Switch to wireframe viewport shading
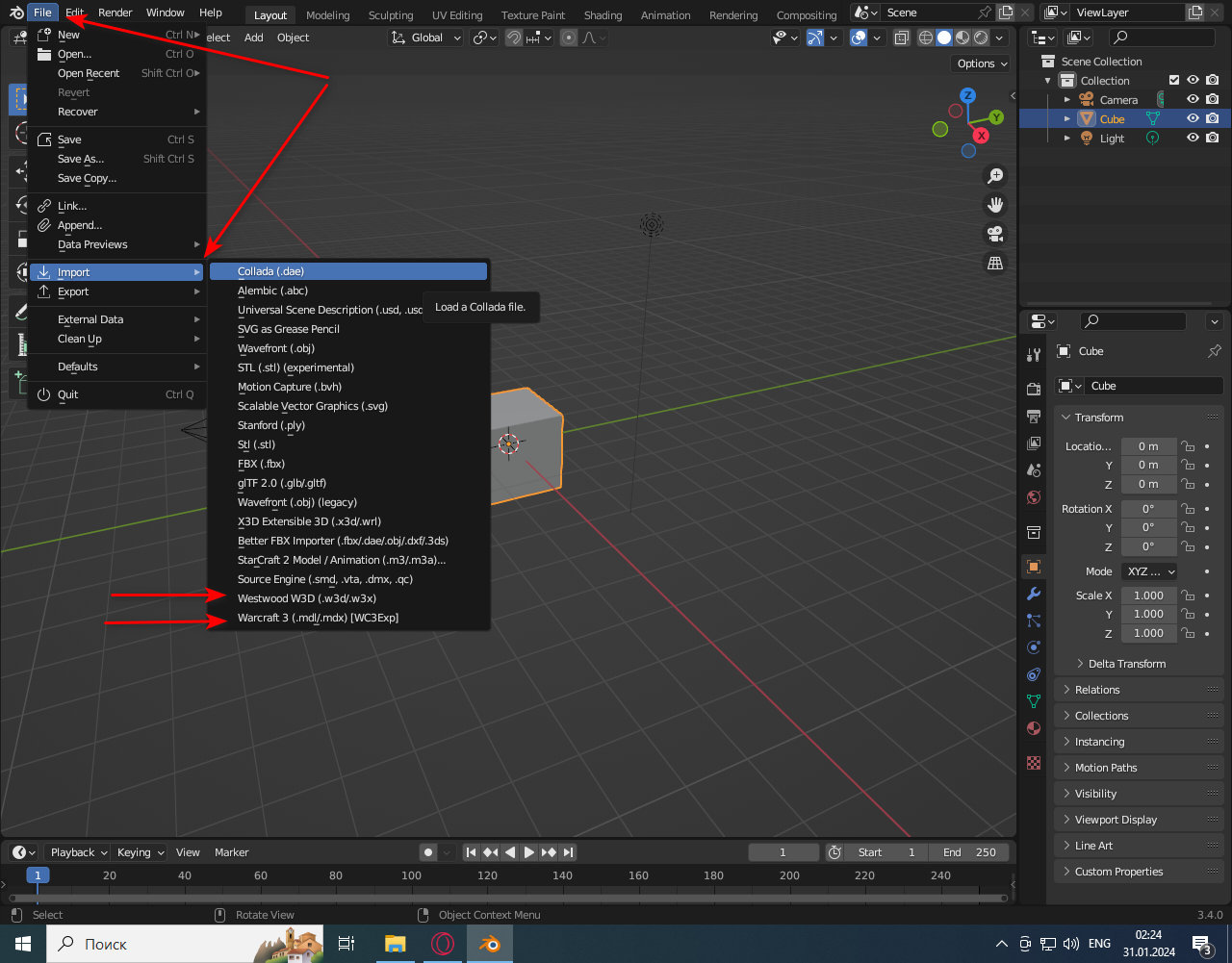The width and height of the screenshot is (1232, 963). pos(925,38)
